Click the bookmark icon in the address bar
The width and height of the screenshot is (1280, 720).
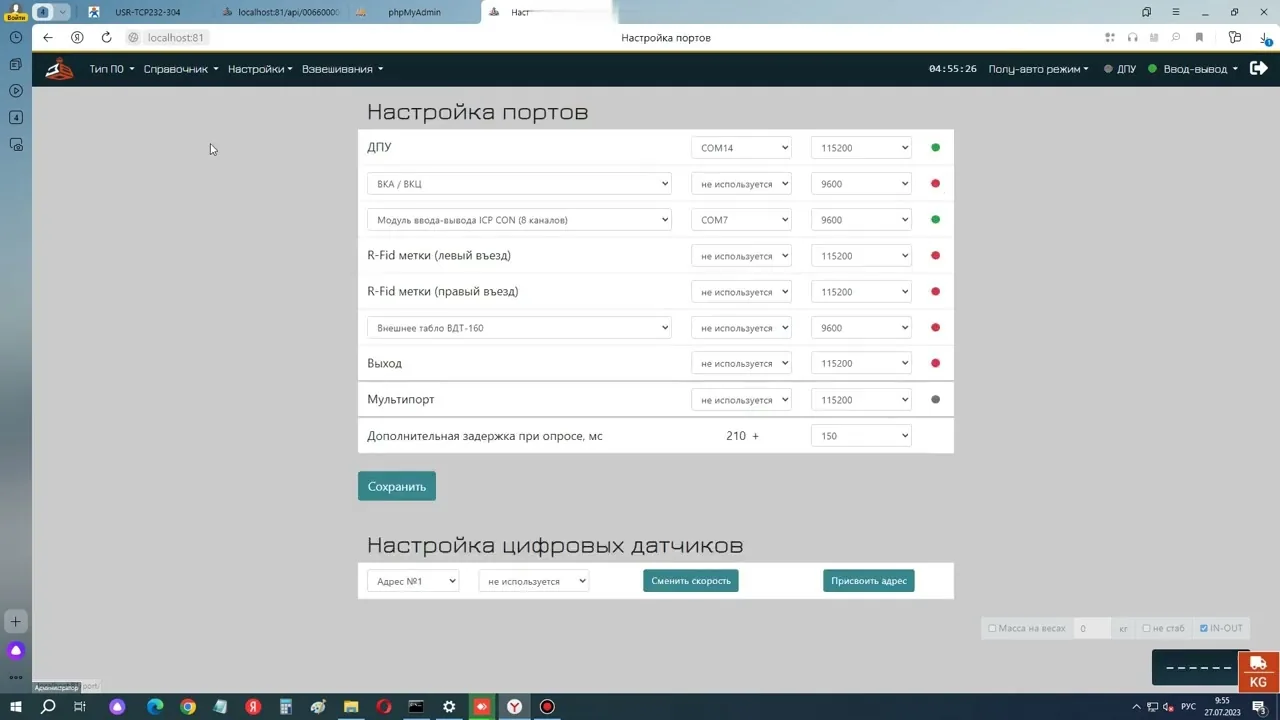point(1199,38)
